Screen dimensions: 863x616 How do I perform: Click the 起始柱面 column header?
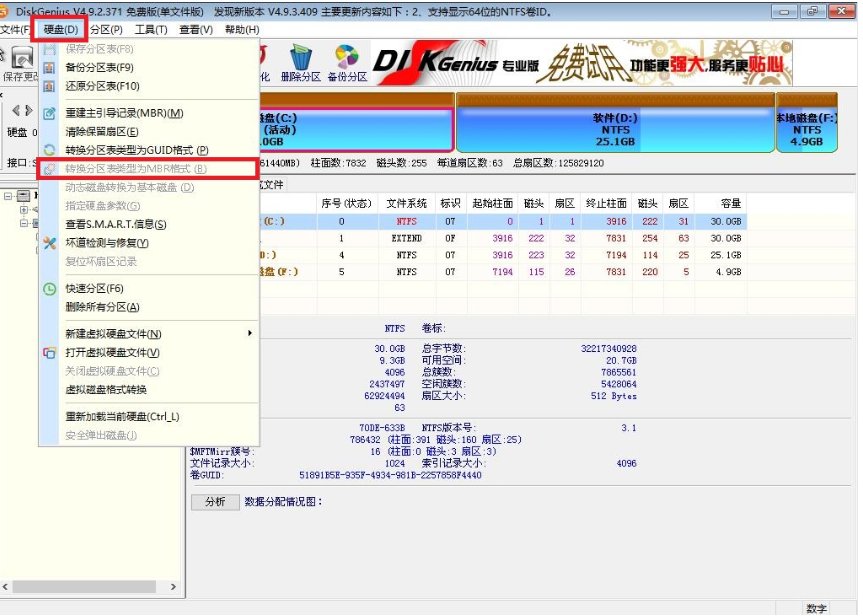coord(493,204)
